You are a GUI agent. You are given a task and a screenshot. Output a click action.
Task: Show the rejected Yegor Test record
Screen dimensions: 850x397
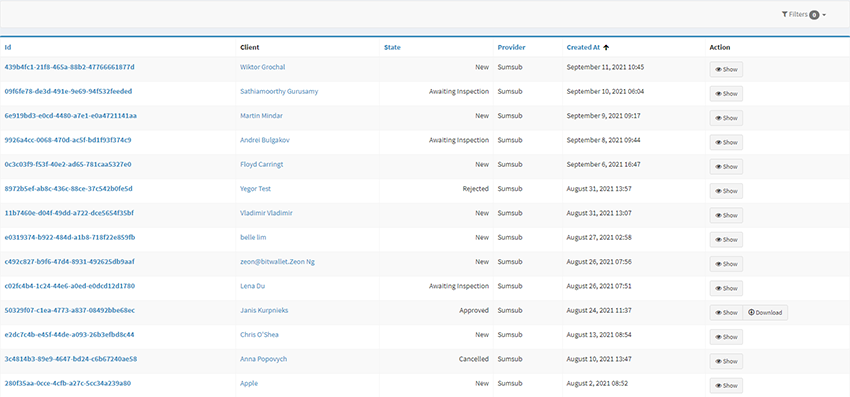pyautogui.click(x=726, y=191)
